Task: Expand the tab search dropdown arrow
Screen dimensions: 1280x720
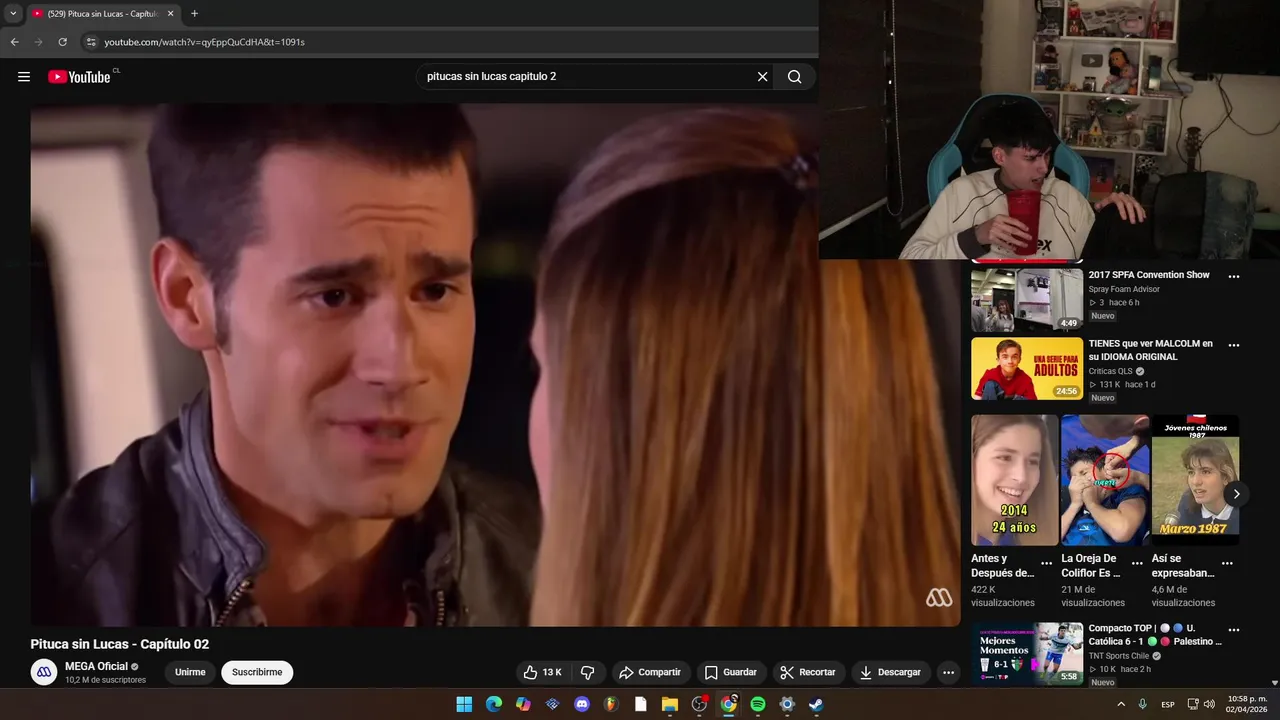Action: pos(13,14)
